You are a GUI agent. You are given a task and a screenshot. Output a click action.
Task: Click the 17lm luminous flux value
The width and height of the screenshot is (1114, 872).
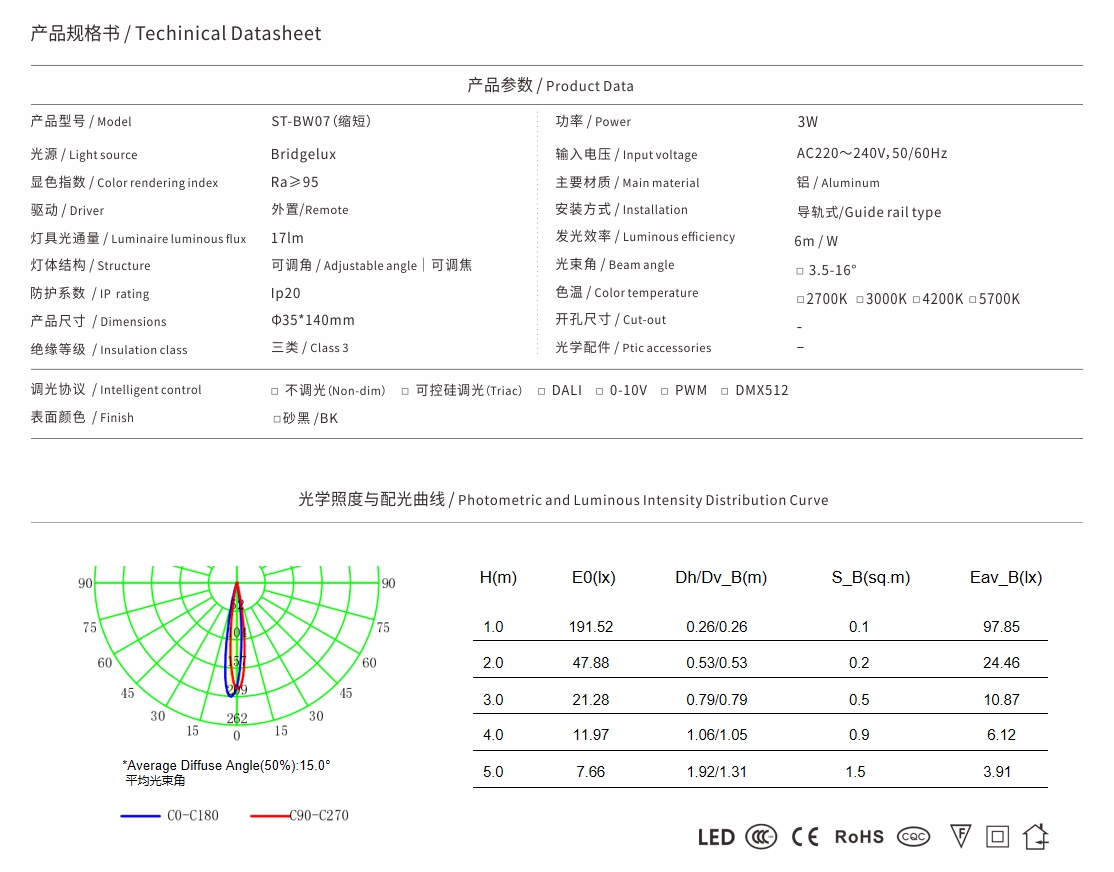point(287,238)
